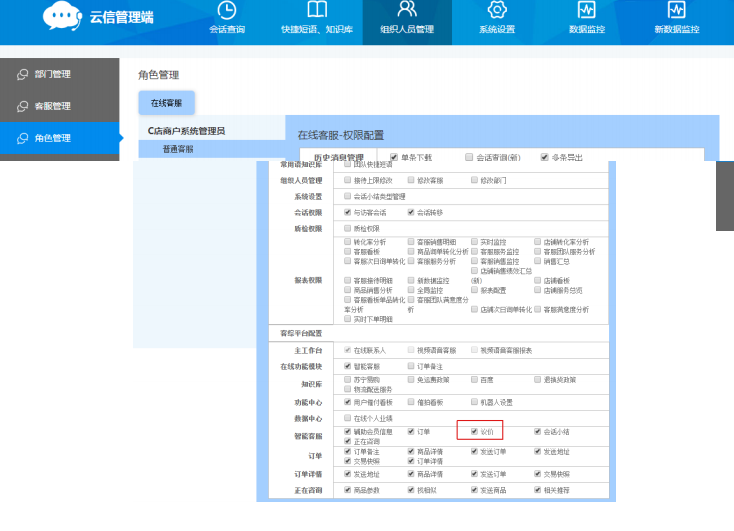Uncheck the 单条下载 checkbox
Screen dimensions: 734x531
(x=394, y=157)
